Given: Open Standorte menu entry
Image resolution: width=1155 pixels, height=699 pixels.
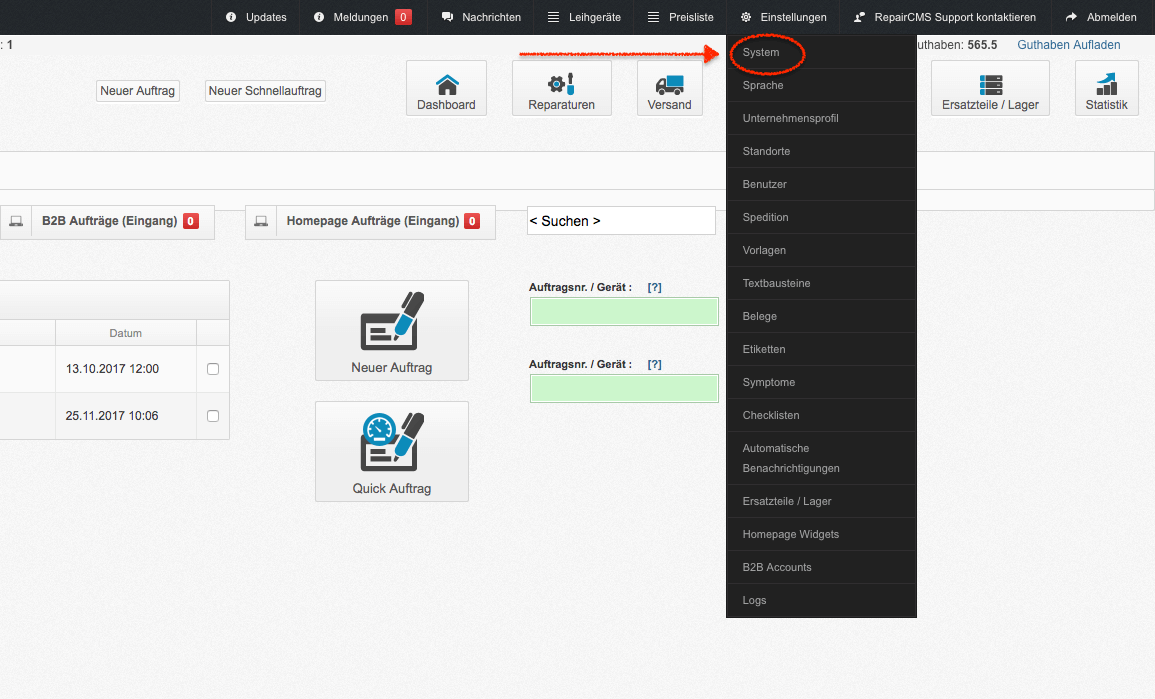Looking at the screenshot, I should (821, 152).
